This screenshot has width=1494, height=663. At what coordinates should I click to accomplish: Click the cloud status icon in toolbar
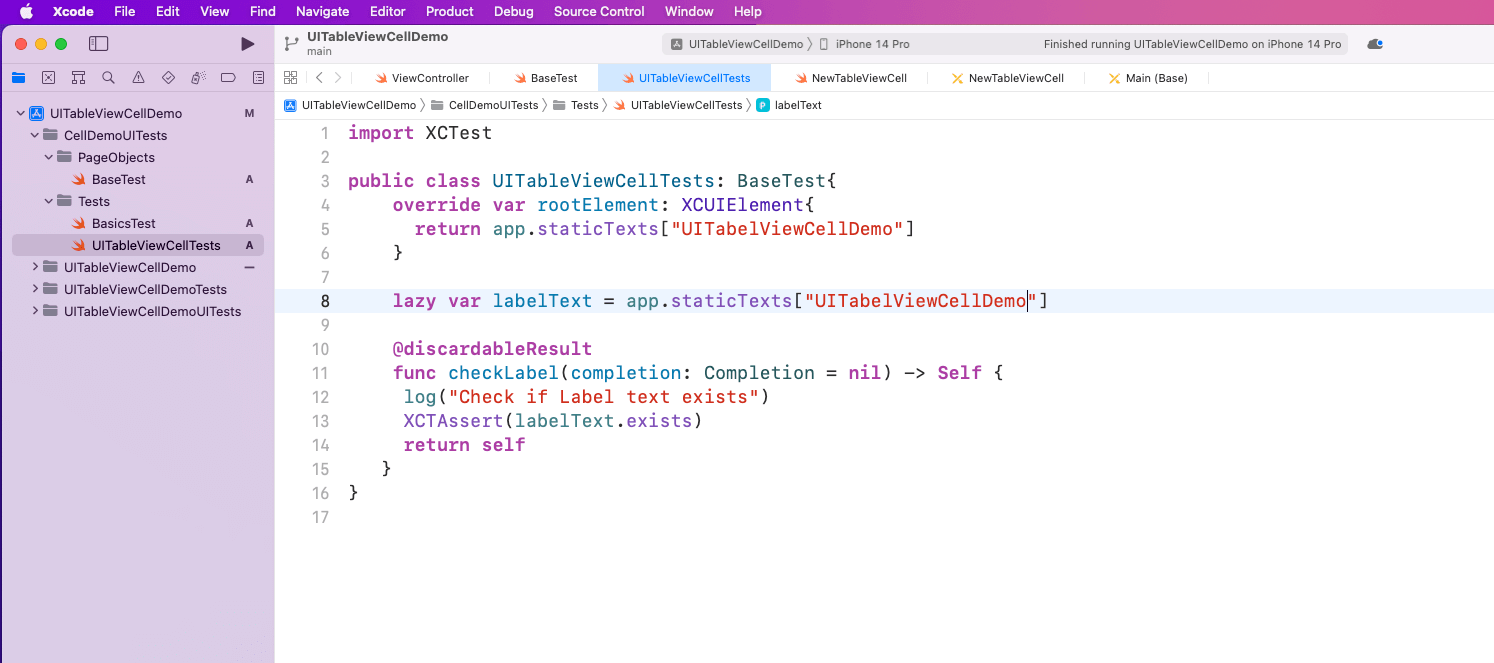click(1374, 43)
